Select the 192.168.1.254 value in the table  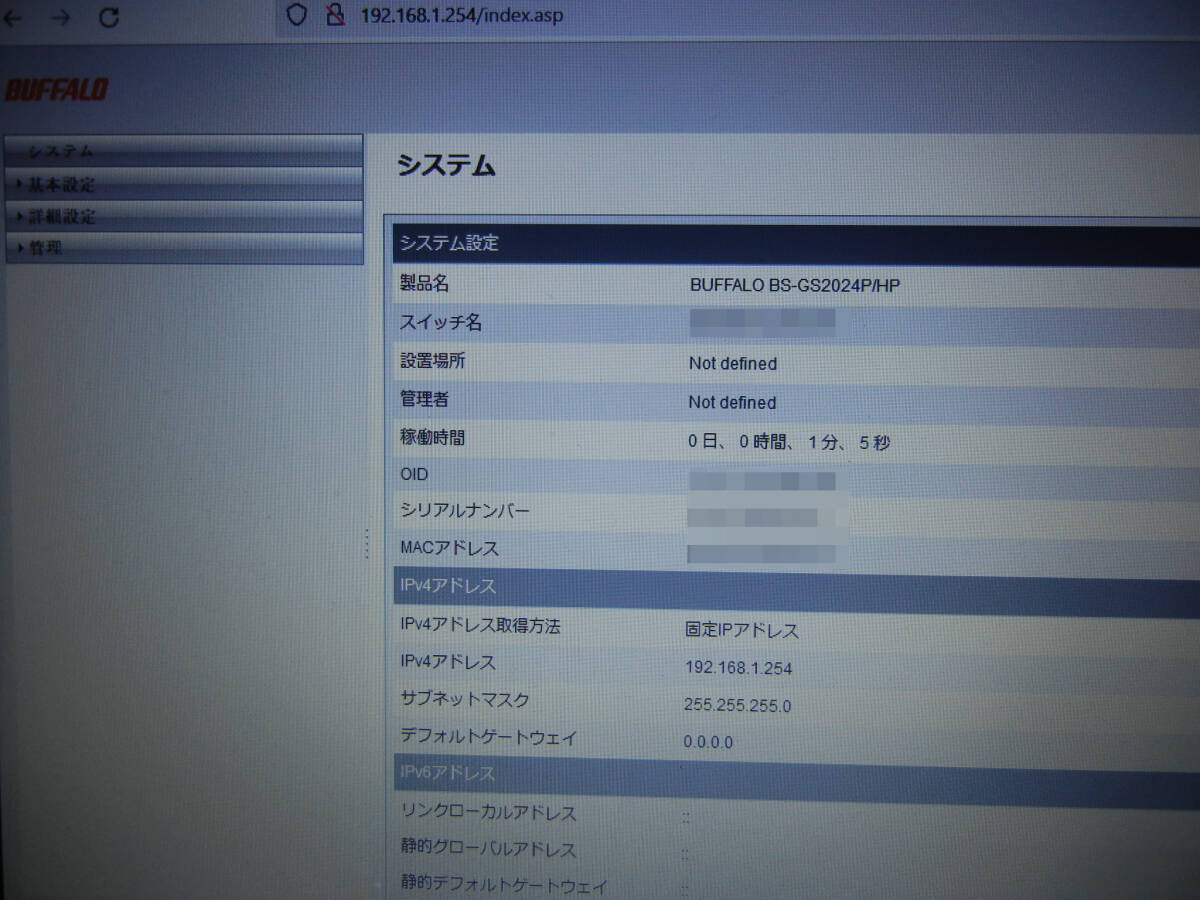pyautogui.click(x=739, y=668)
